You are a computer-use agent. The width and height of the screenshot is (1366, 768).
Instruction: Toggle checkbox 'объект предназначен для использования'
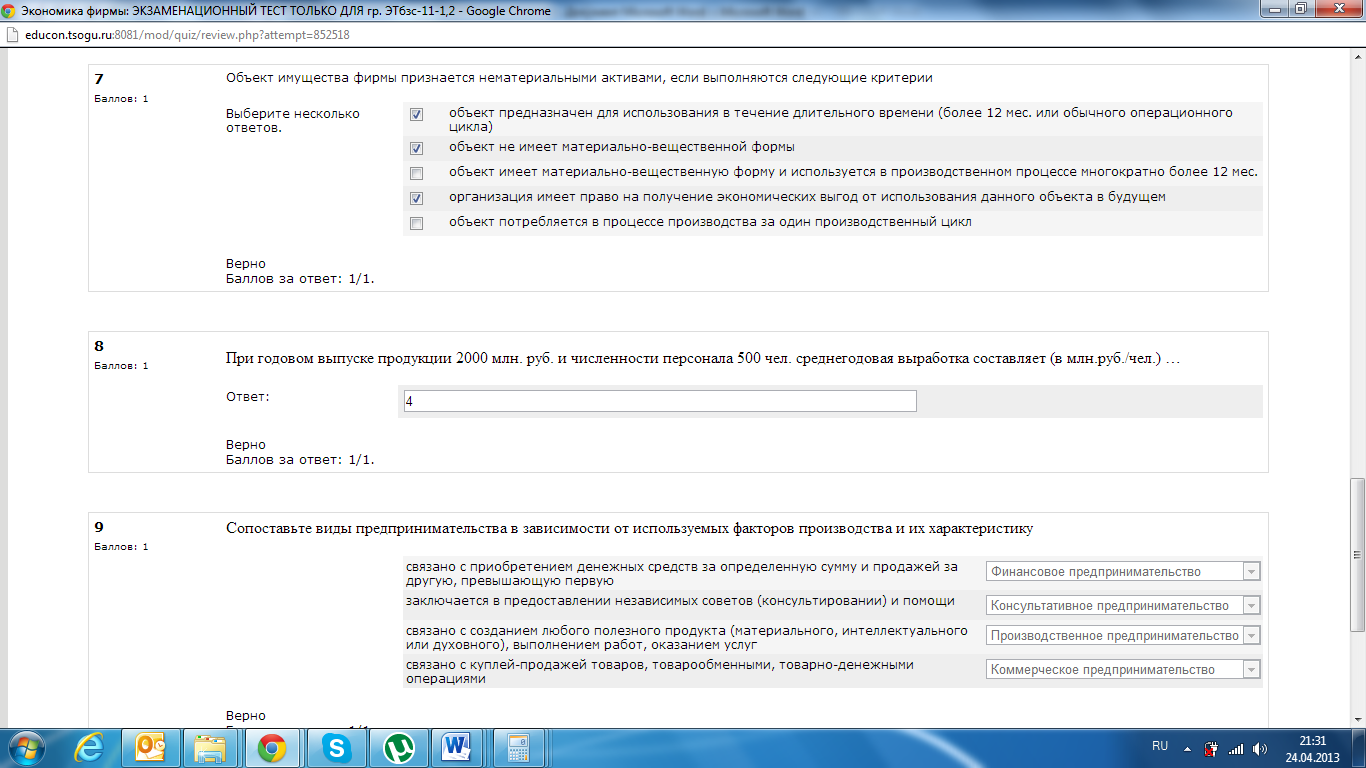pyautogui.click(x=416, y=114)
